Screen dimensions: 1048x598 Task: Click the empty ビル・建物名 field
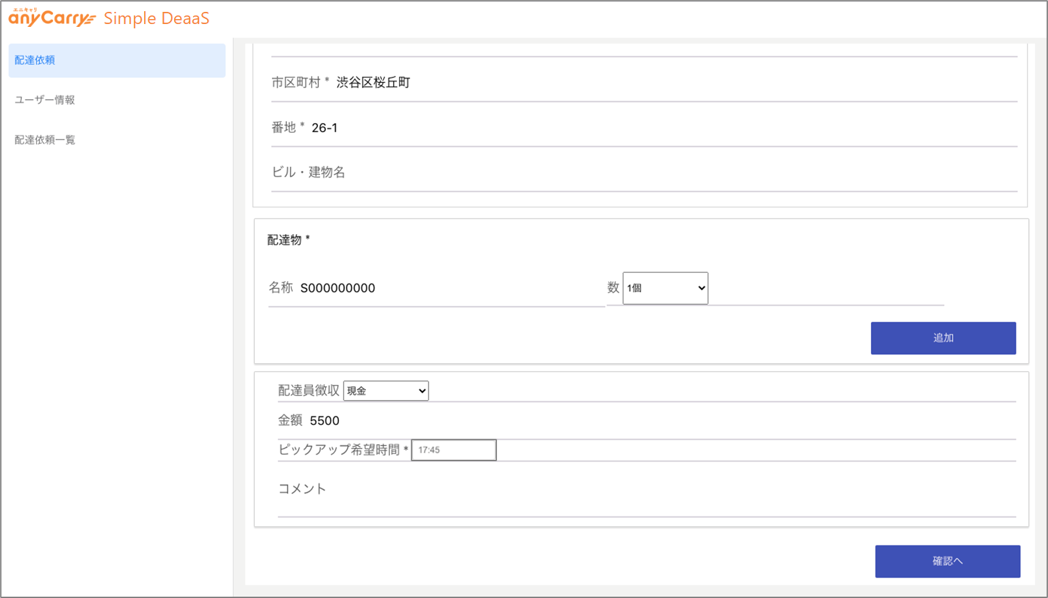pos(450,172)
